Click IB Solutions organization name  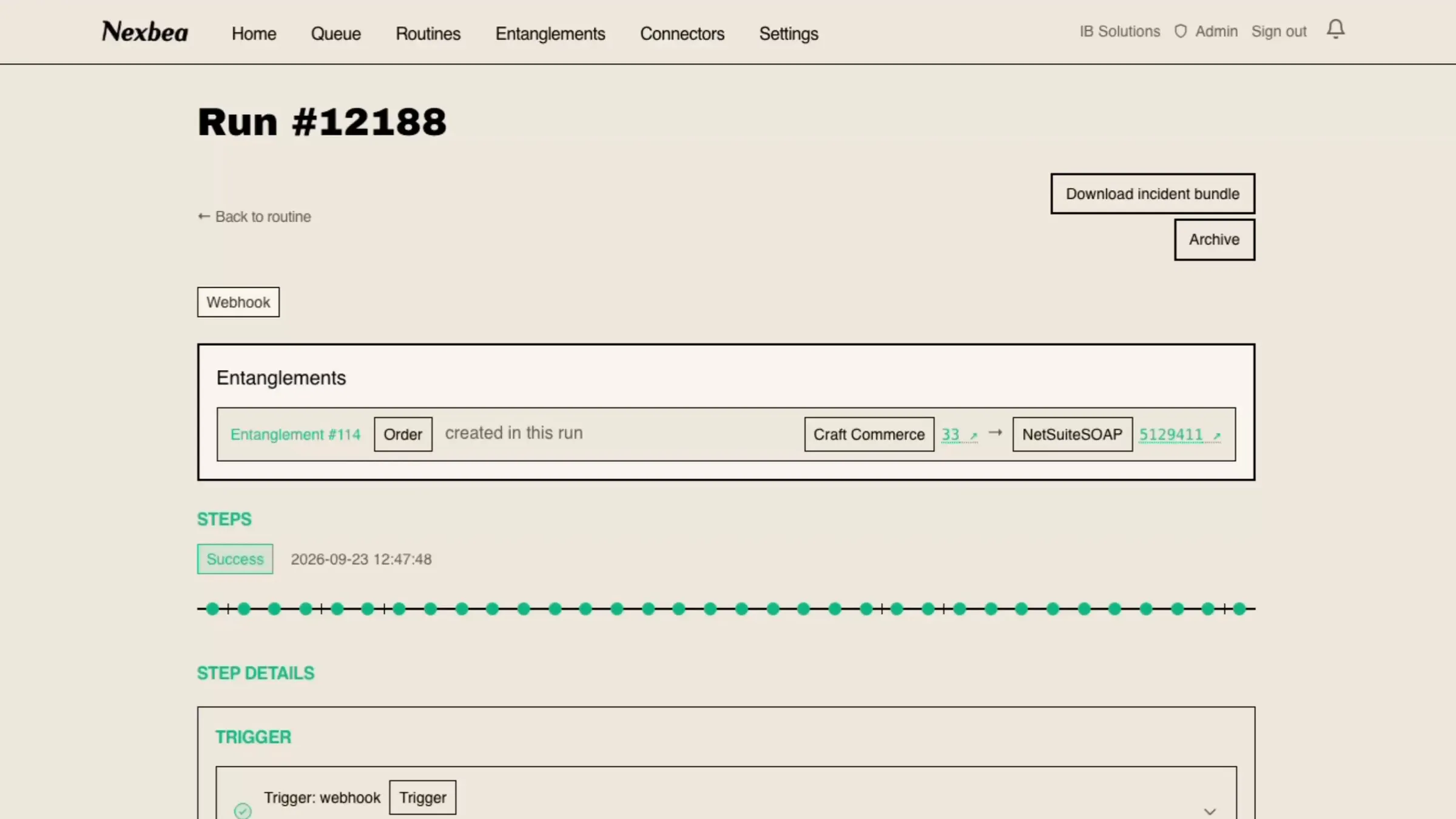point(1119,31)
